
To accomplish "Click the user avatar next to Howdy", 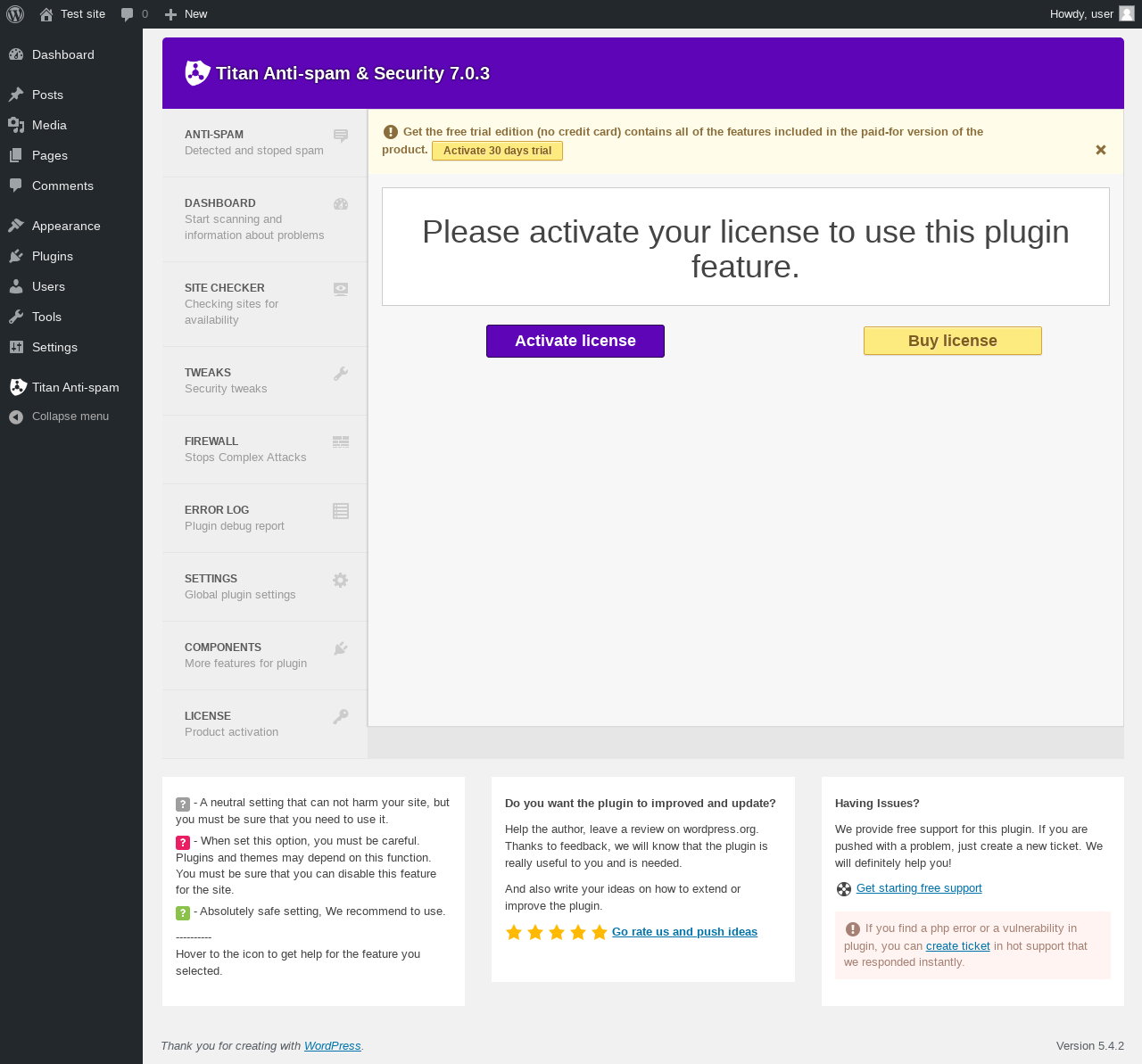I will pyautogui.click(x=1127, y=13).
